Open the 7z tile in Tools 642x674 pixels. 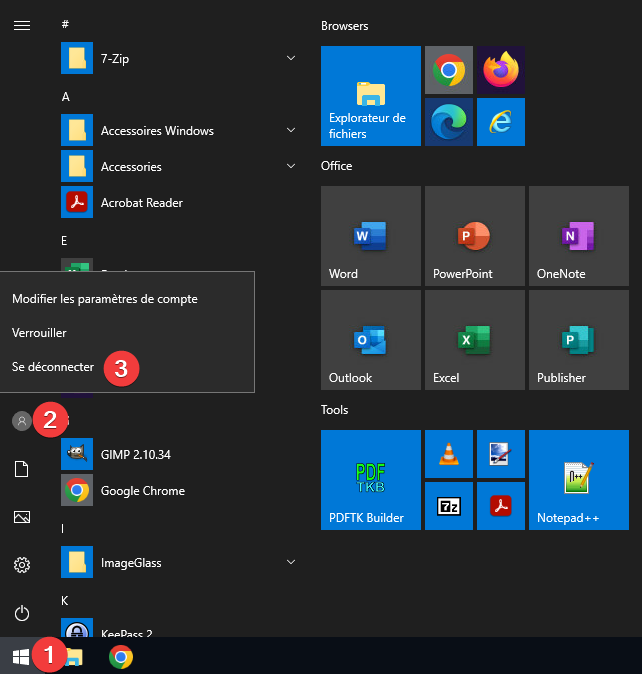click(x=449, y=506)
